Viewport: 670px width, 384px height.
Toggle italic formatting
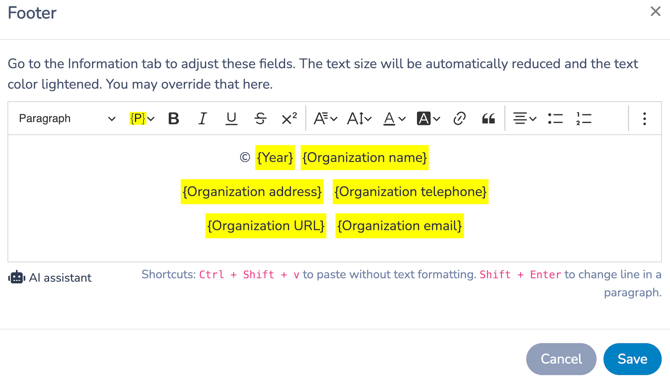[203, 118]
